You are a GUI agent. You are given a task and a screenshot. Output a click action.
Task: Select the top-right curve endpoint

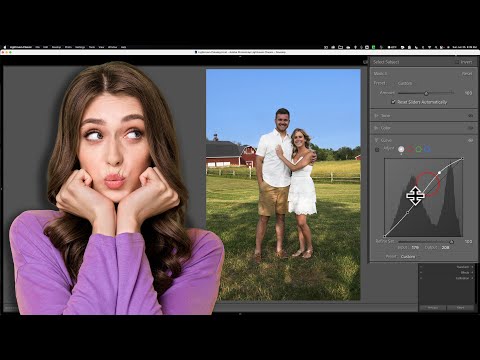tap(462, 159)
